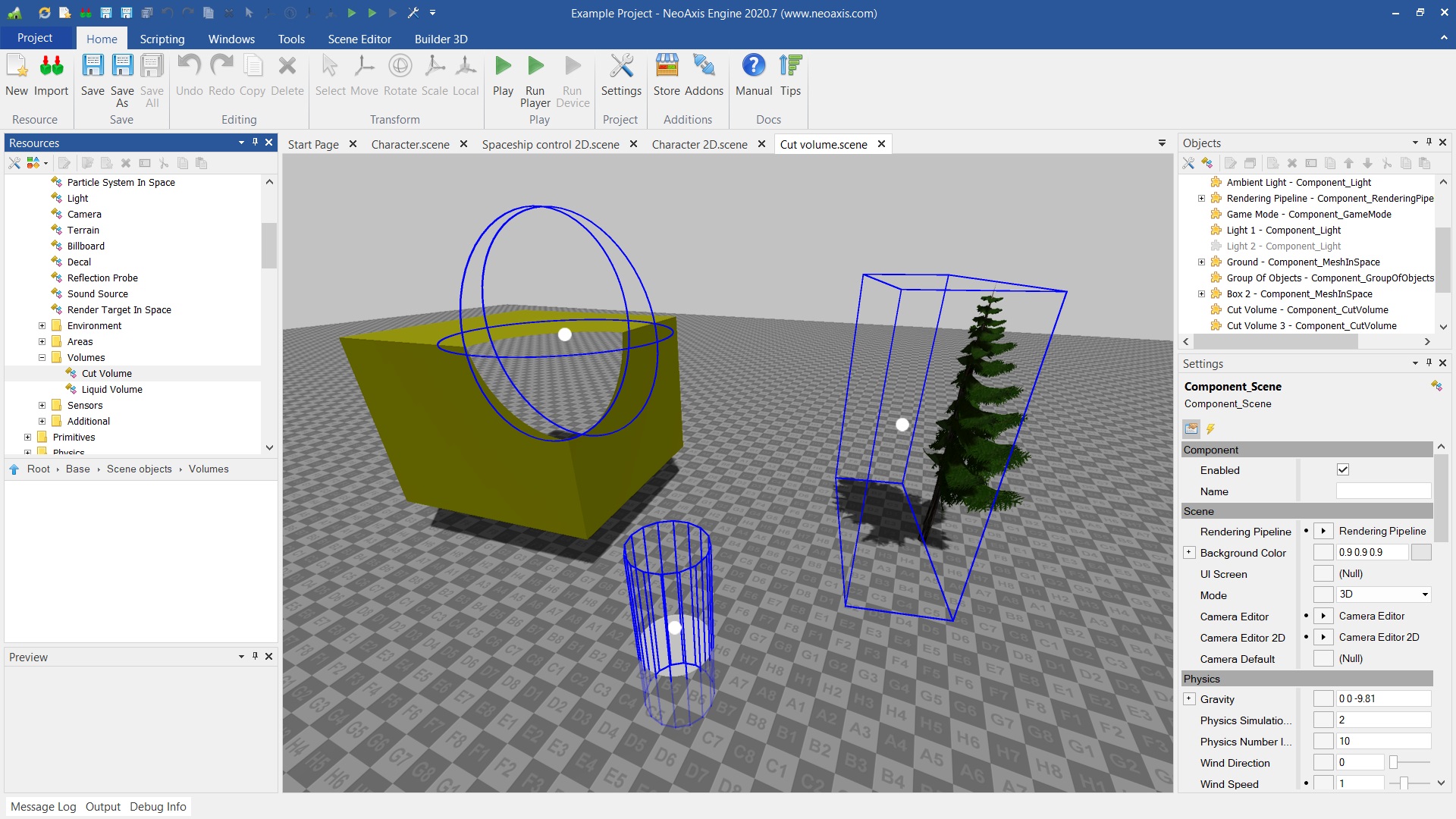The image size is (1456, 819).
Task: Toggle the UI Screen property checkbox
Action: [x=1323, y=574]
